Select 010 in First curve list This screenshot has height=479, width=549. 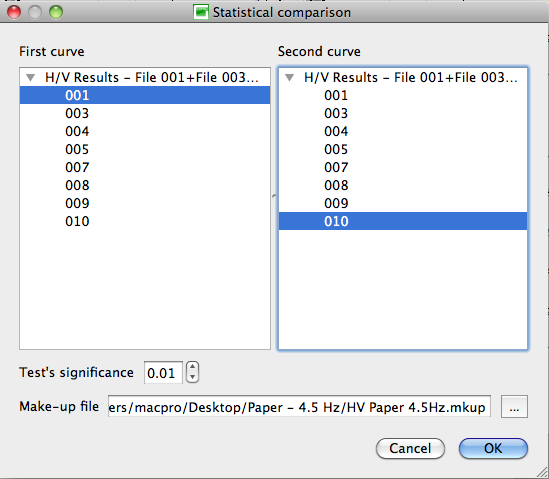pyautogui.click(x=145, y=221)
